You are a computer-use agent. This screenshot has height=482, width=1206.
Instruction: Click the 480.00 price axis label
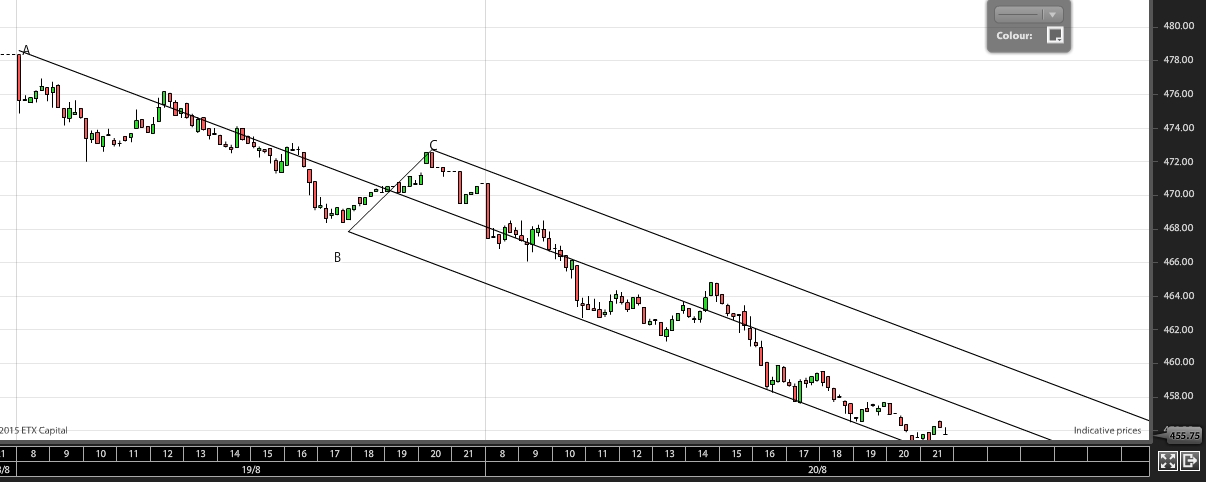[x=1179, y=26]
